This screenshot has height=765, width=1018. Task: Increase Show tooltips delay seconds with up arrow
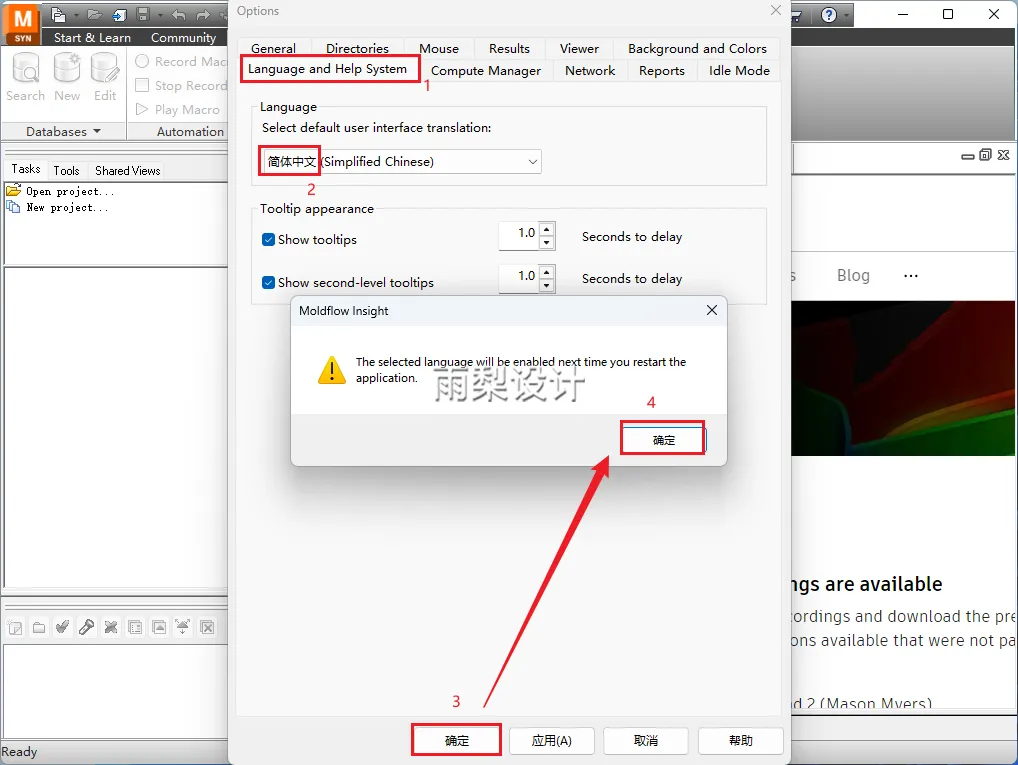(547, 229)
